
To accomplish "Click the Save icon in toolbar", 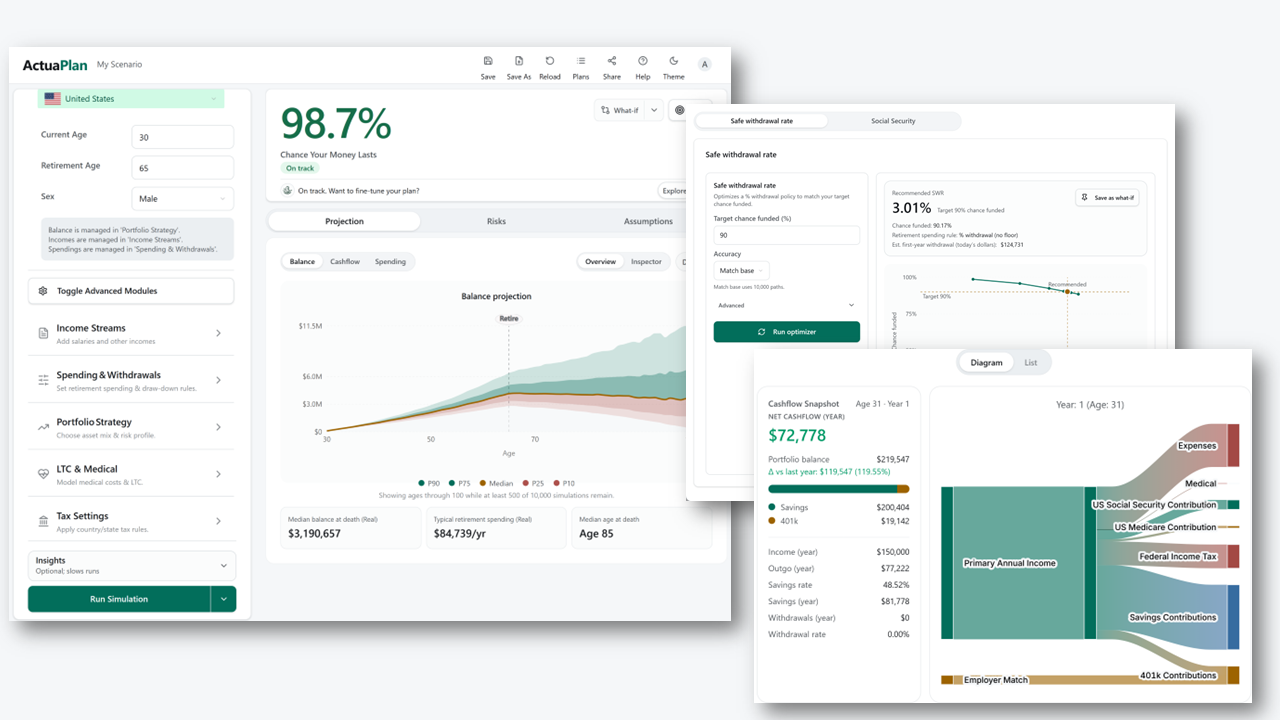I will click(x=487, y=62).
